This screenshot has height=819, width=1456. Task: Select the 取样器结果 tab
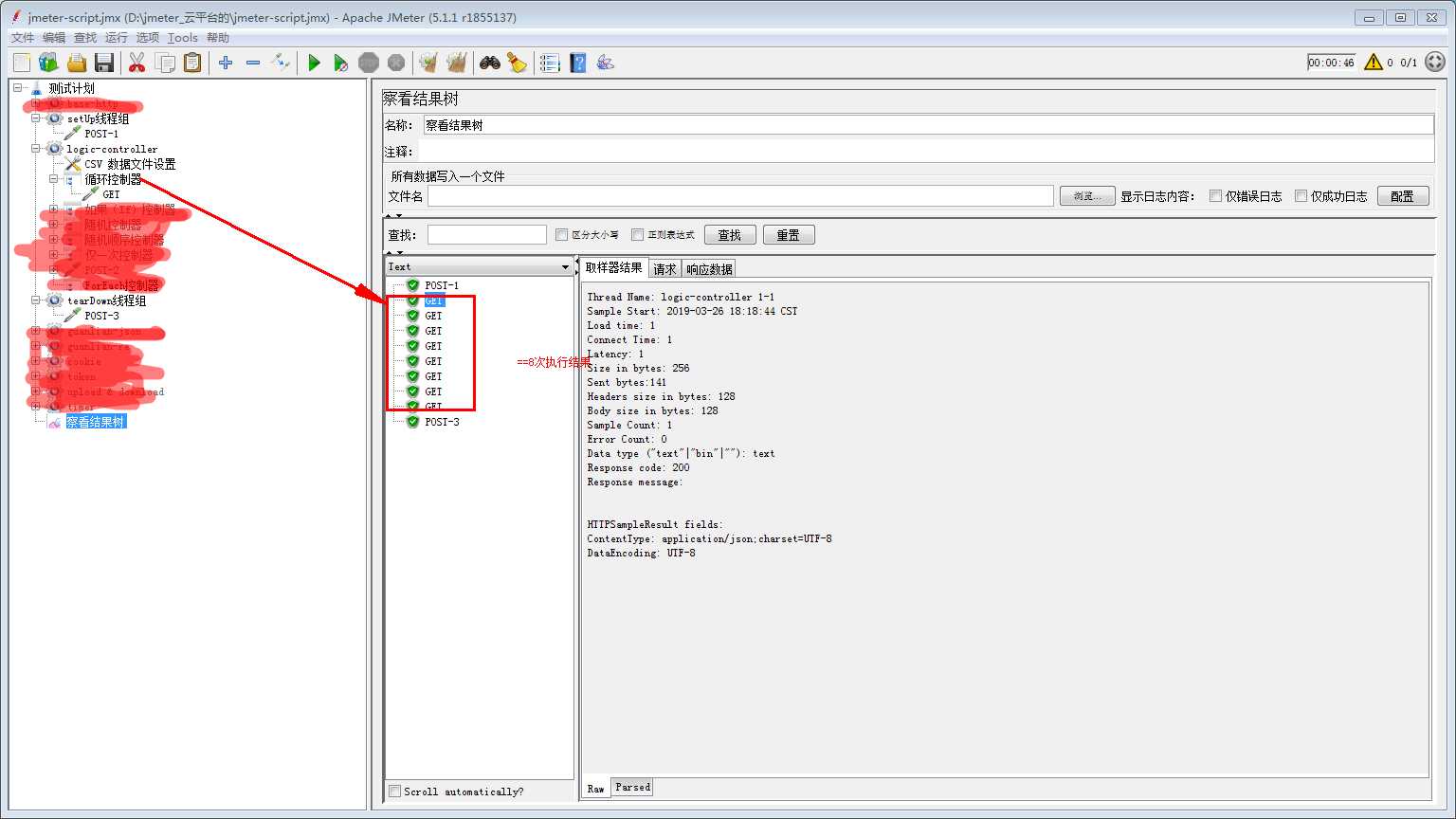(x=613, y=267)
